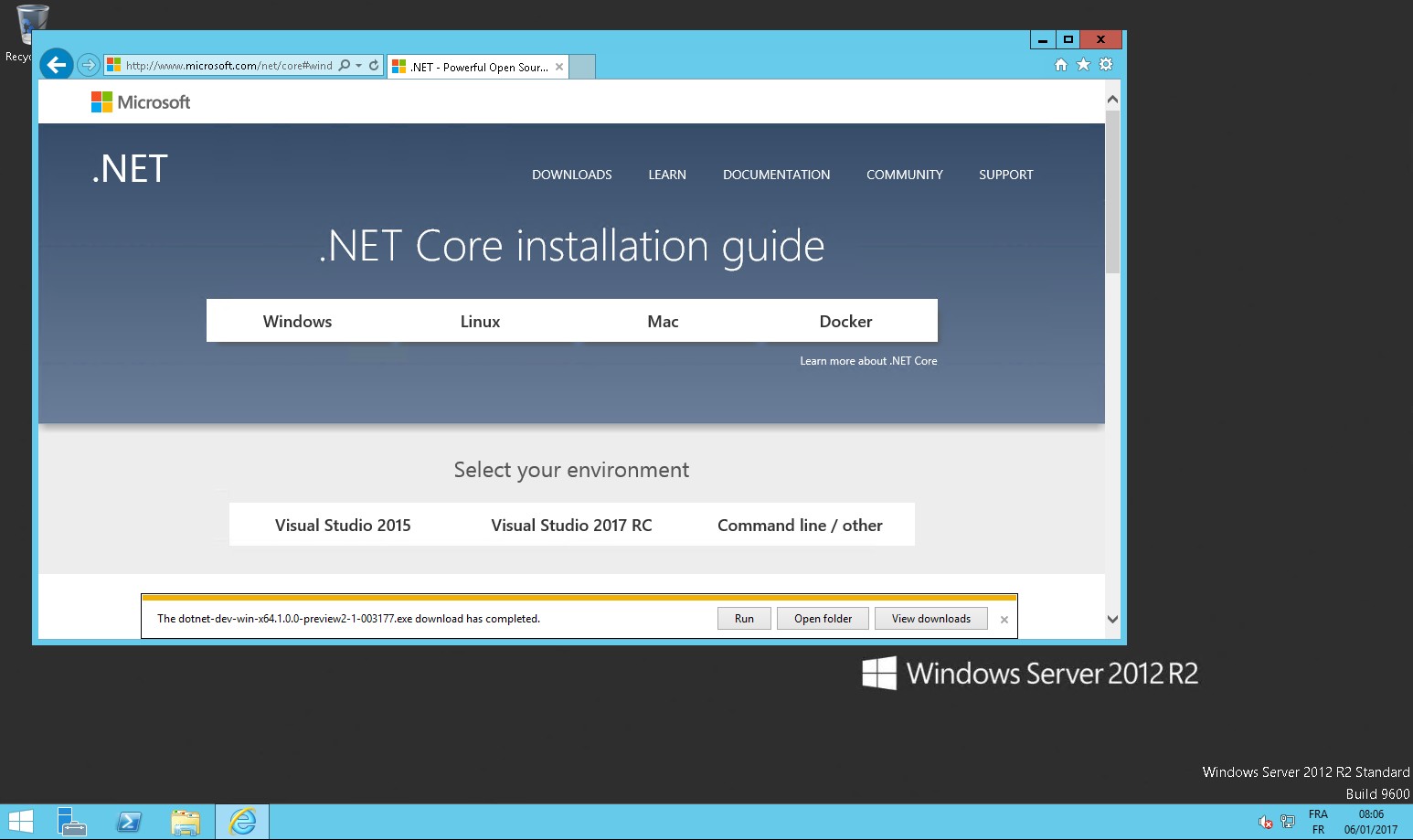
Task: Click the browser Back arrow button
Action: click(57, 65)
